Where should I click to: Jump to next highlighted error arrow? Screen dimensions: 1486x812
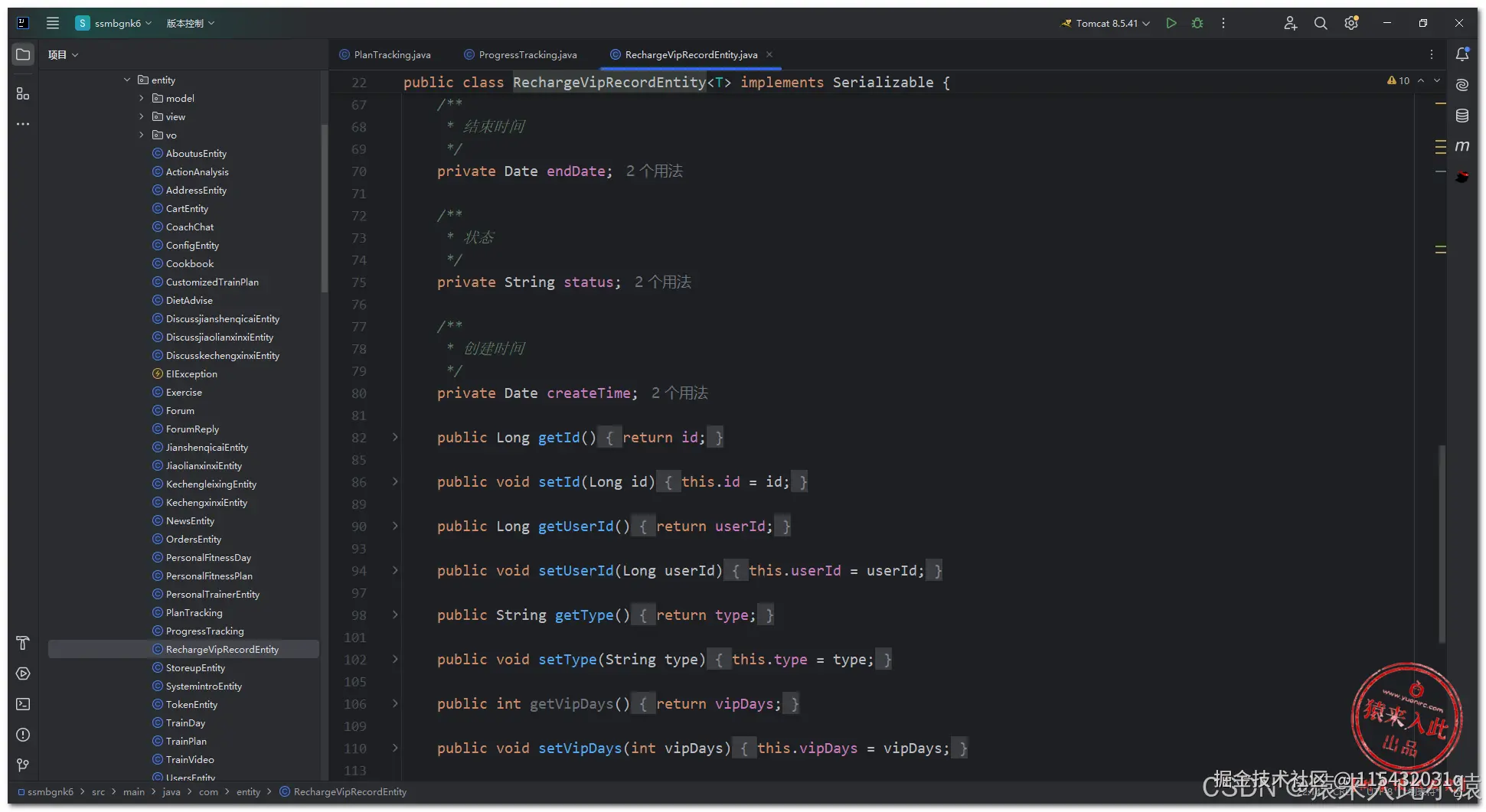pyautogui.click(x=1437, y=80)
